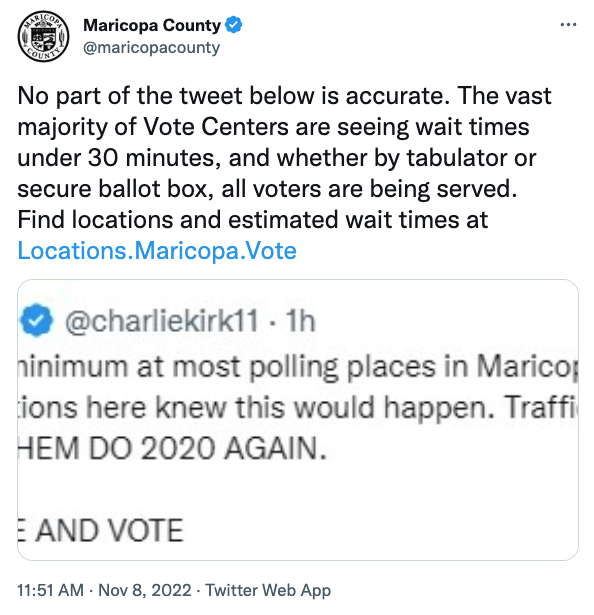594x615 pixels.
Task: Click the blue verified badge beside Maricopa County
Action: click(x=233, y=25)
